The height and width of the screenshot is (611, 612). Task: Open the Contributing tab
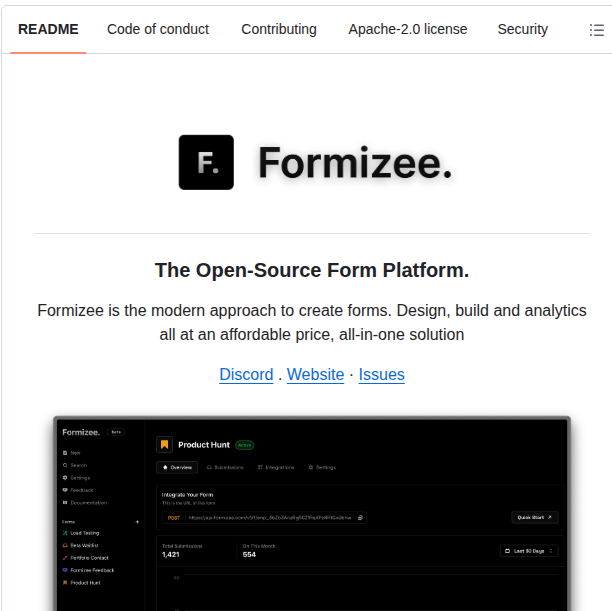pyautogui.click(x=279, y=29)
